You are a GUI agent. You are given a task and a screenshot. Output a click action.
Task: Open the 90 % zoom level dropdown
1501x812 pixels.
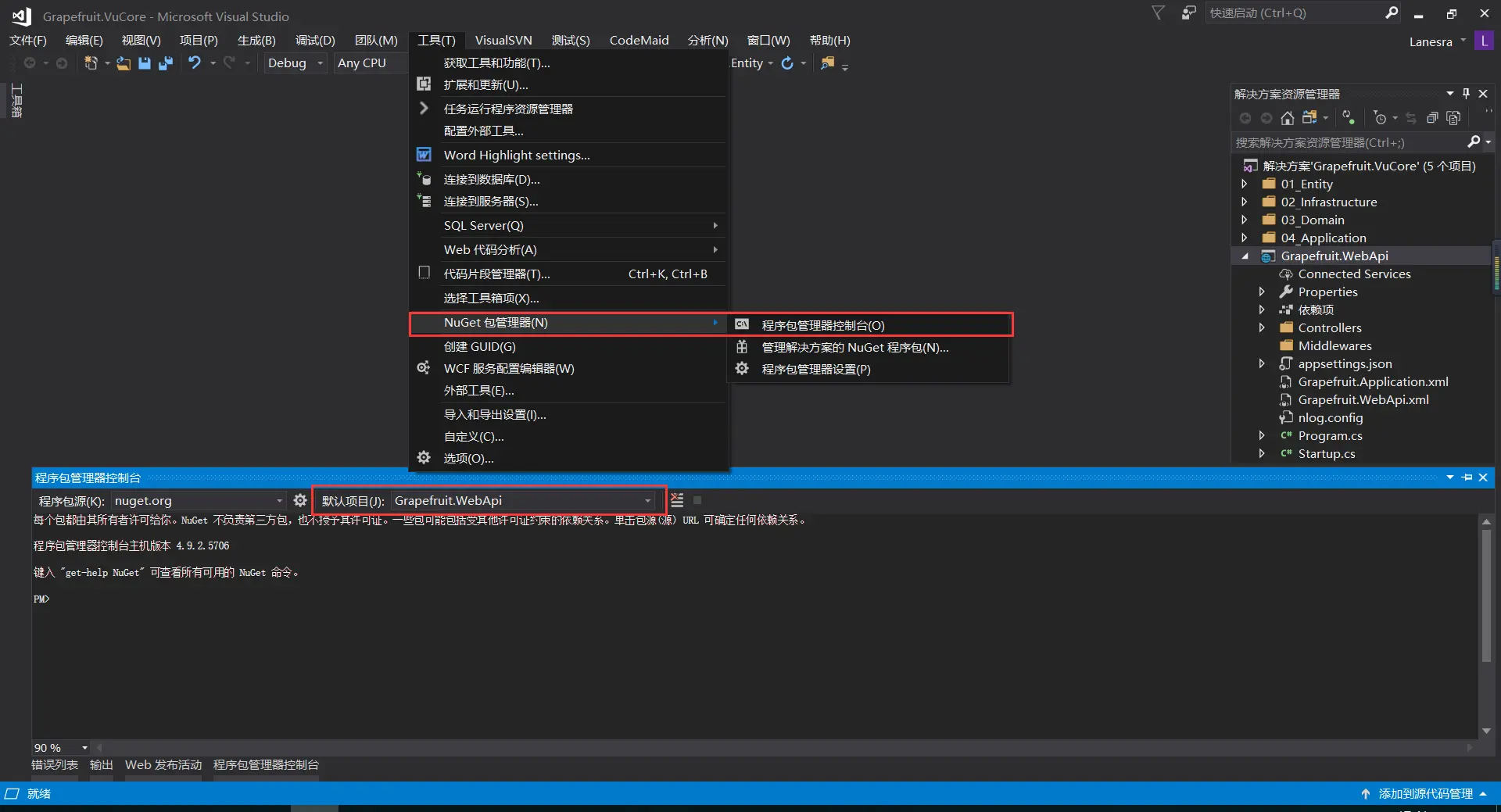click(61, 748)
